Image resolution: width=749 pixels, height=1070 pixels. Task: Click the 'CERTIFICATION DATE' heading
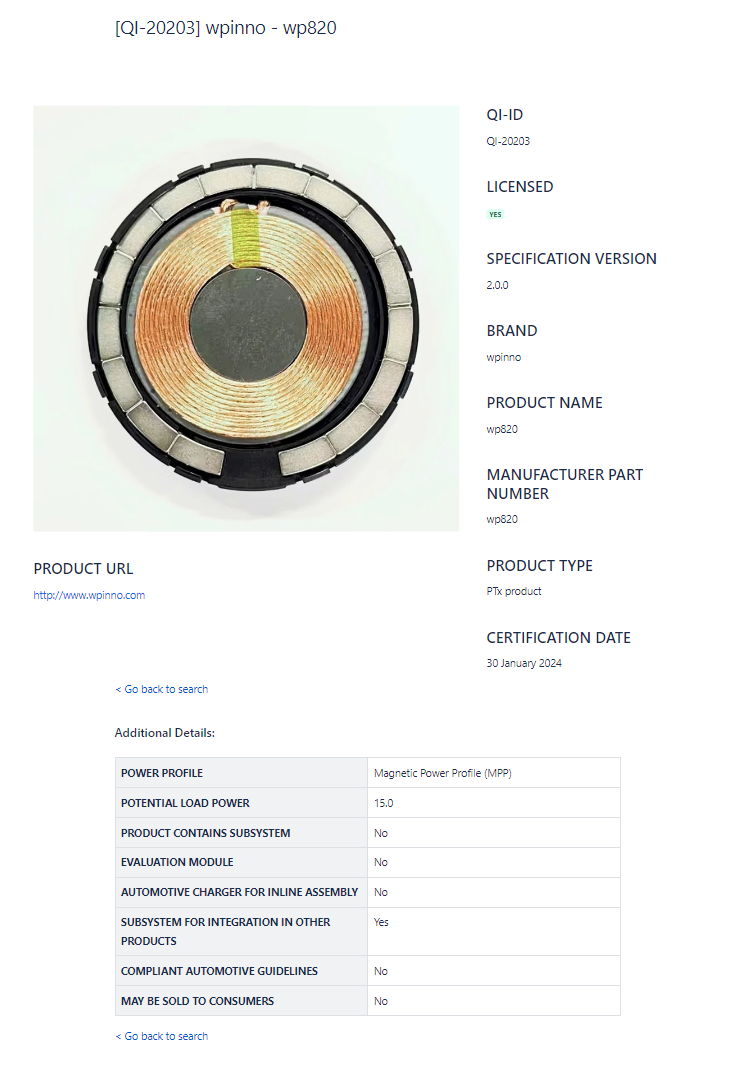(x=559, y=638)
